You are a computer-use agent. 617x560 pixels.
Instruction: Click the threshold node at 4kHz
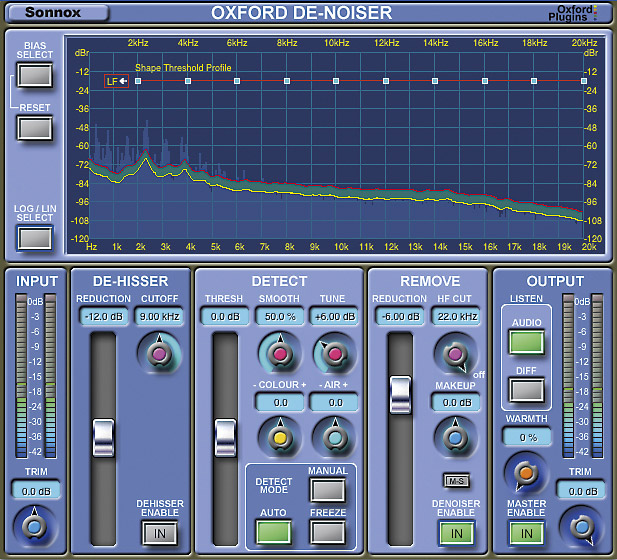click(x=188, y=81)
